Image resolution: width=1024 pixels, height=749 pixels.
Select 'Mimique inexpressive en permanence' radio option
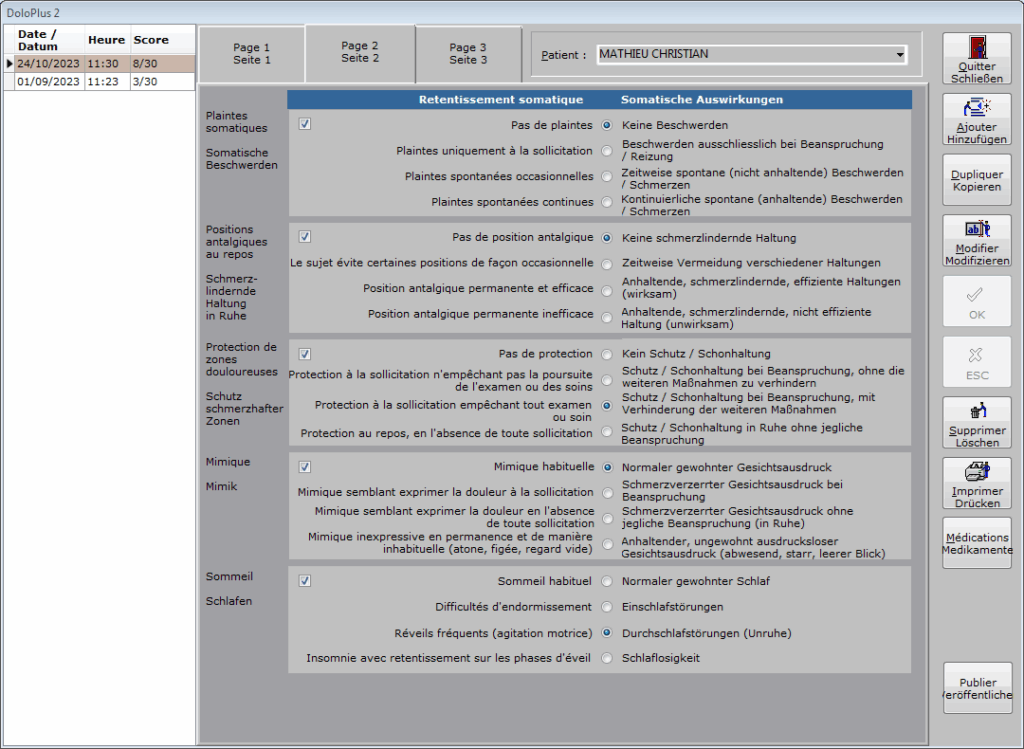coord(607,545)
